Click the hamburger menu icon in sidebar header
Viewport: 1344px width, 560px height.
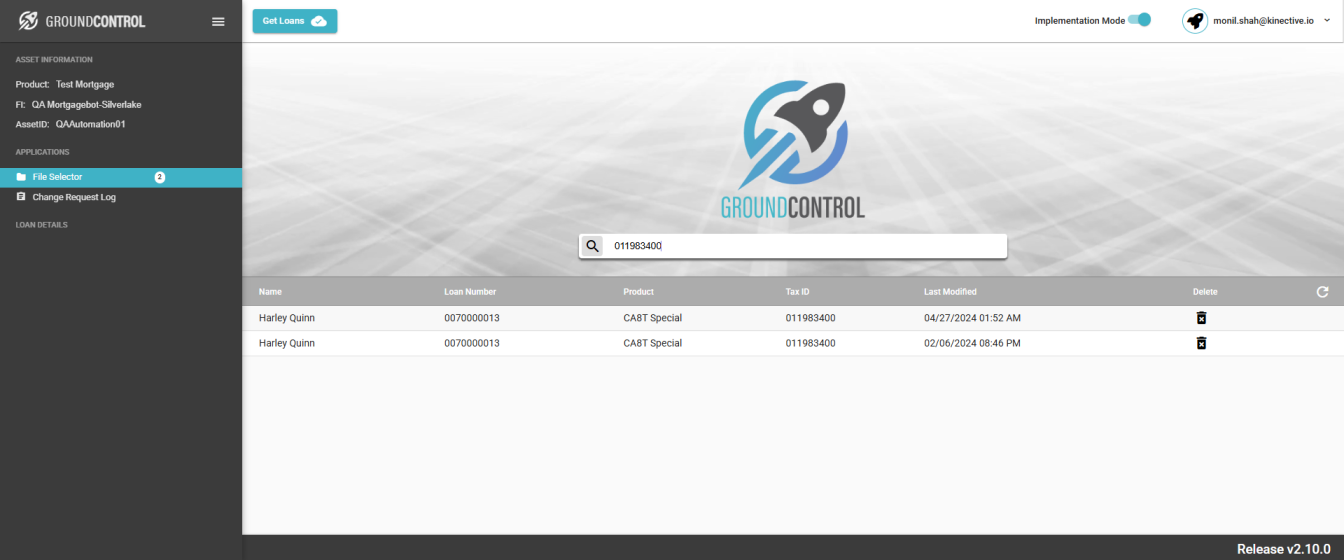tap(218, 21)
